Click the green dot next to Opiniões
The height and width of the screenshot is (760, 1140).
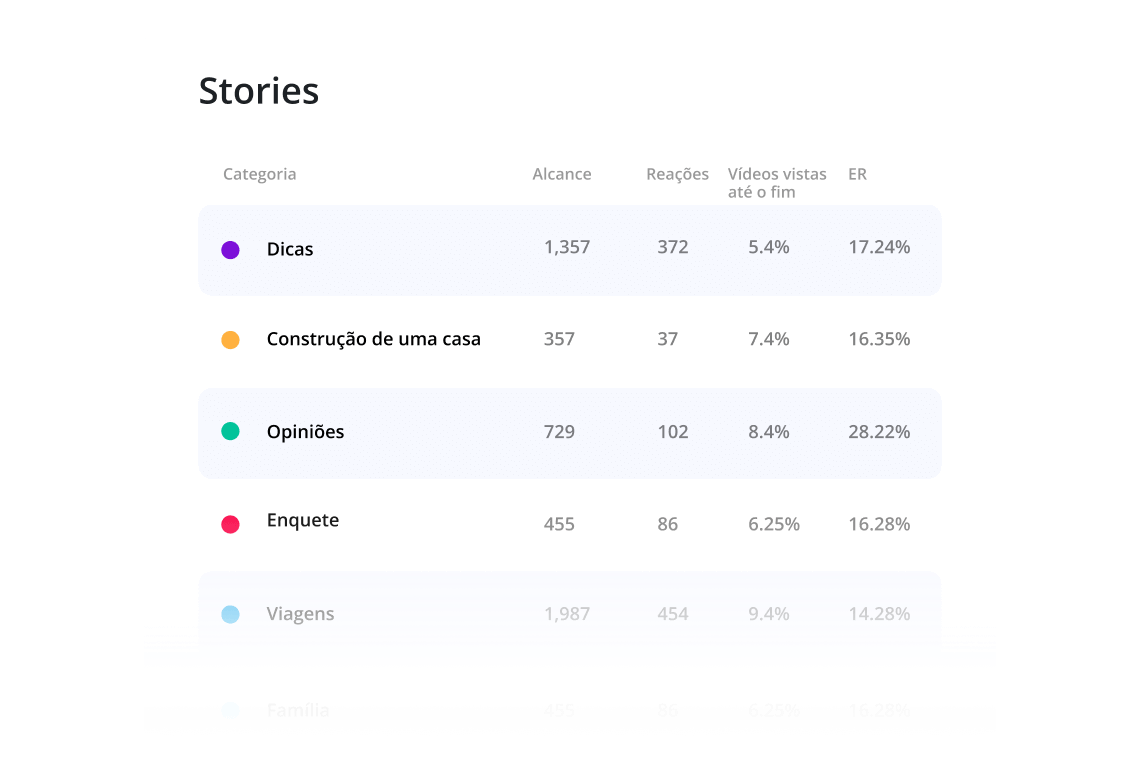click(230, 431)
